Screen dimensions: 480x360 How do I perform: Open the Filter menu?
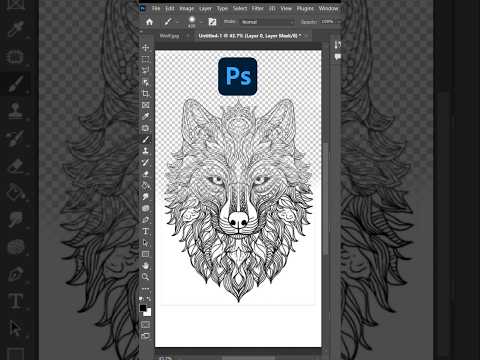point(258,8)
